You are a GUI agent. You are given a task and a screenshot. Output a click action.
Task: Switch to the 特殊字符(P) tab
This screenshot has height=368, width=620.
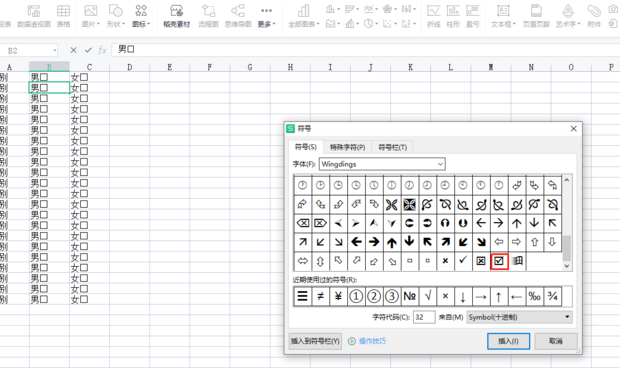pos(348,147)
